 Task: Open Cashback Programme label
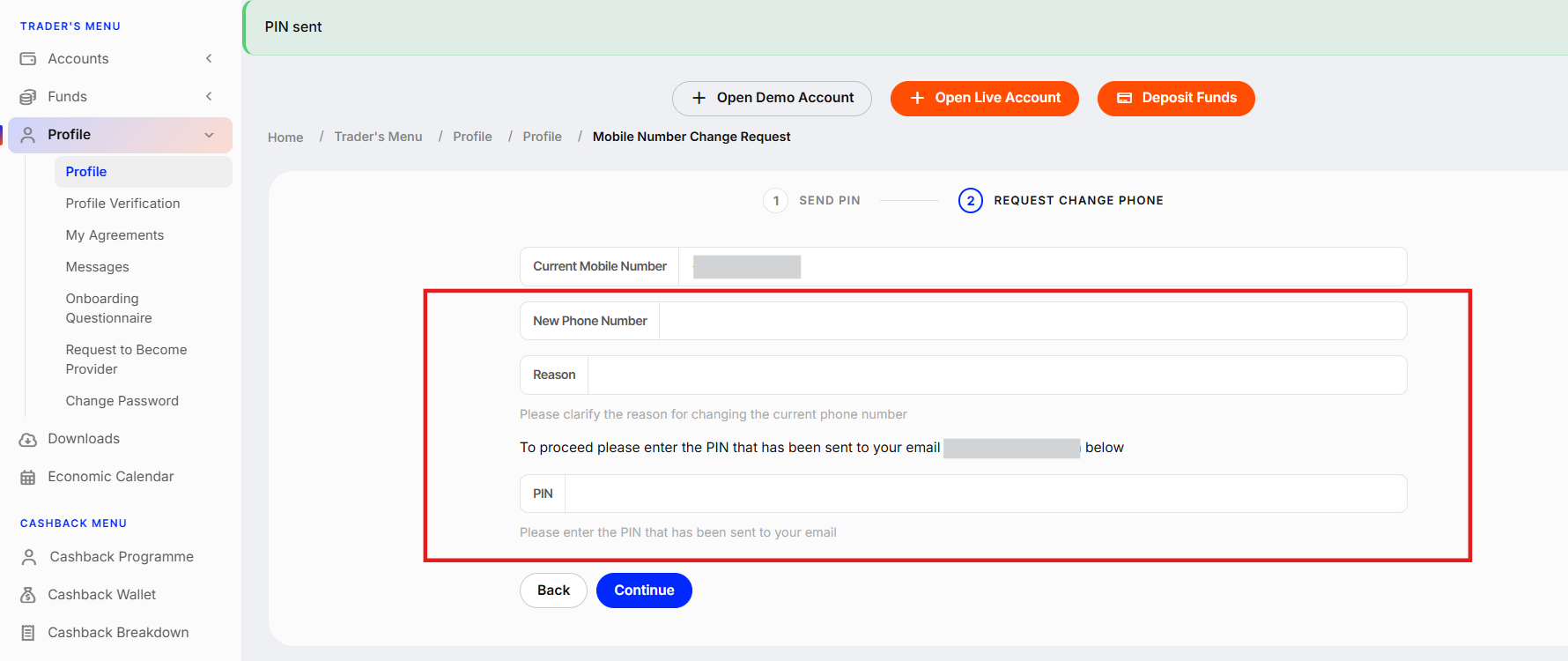click(122, 557)
